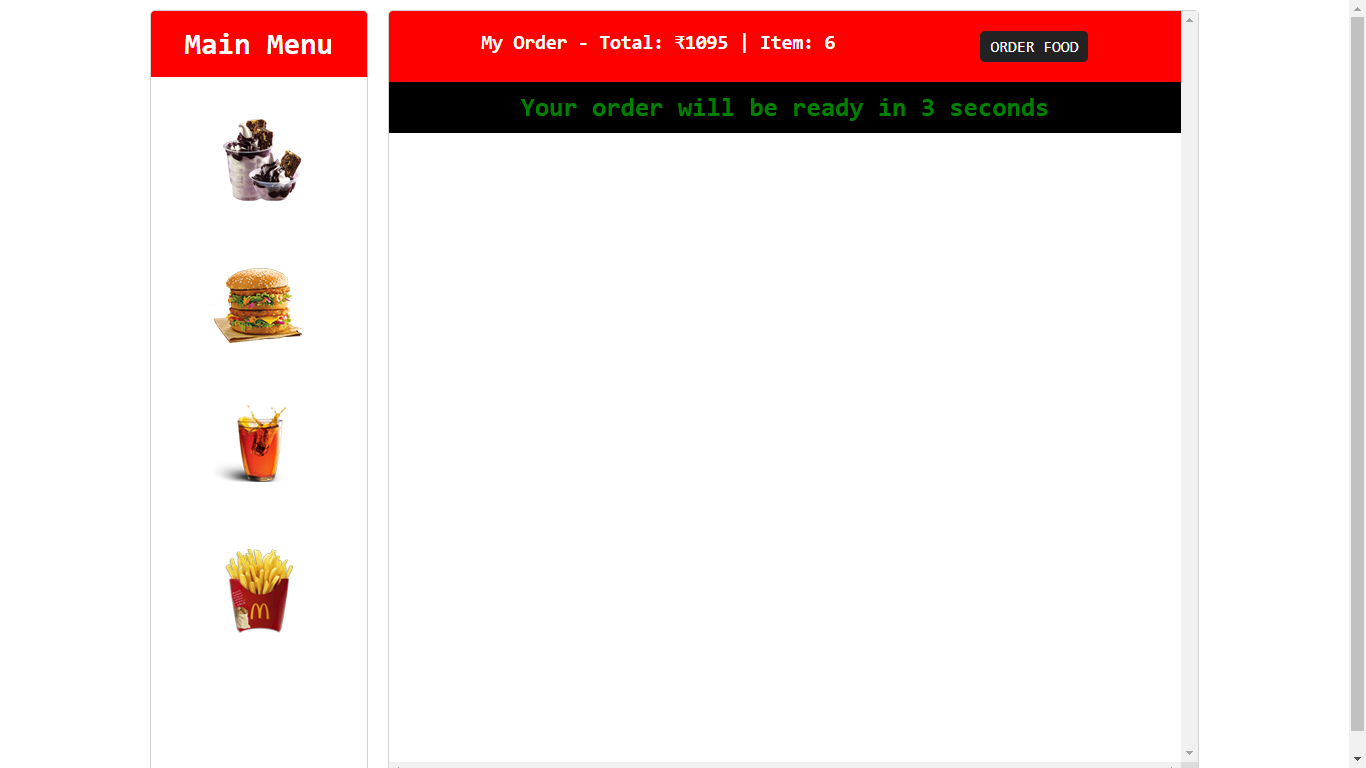Click the Main Menu header

tap(259, 45)
